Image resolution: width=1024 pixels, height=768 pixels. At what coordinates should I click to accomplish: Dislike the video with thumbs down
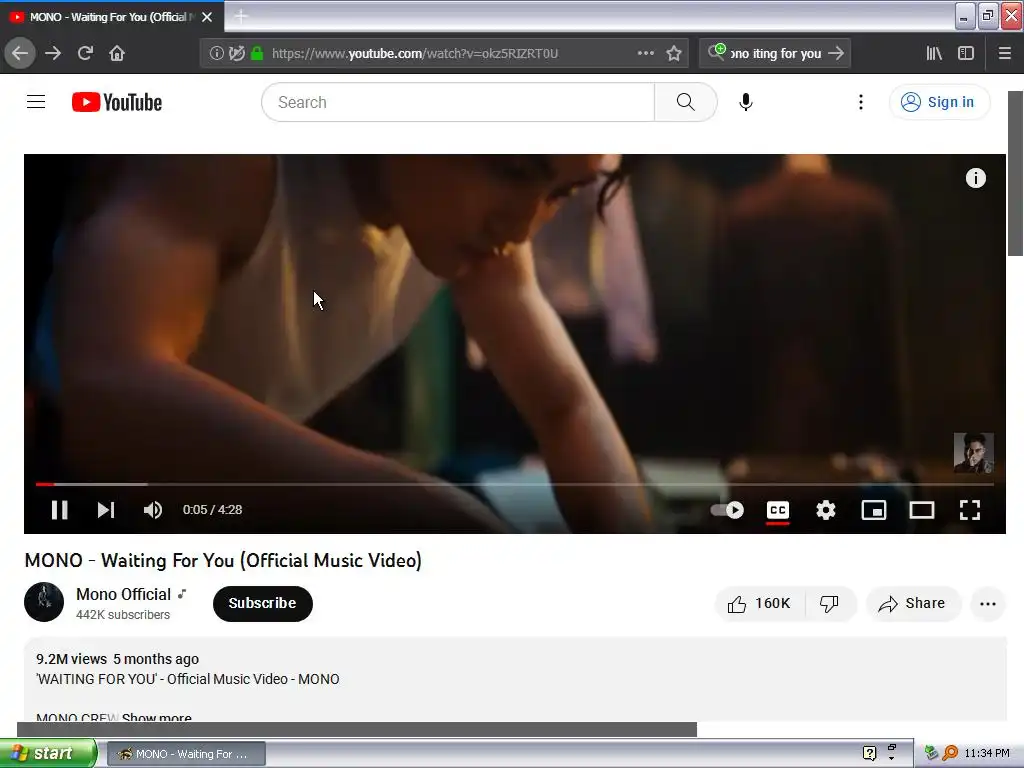[x=829, y=603]
